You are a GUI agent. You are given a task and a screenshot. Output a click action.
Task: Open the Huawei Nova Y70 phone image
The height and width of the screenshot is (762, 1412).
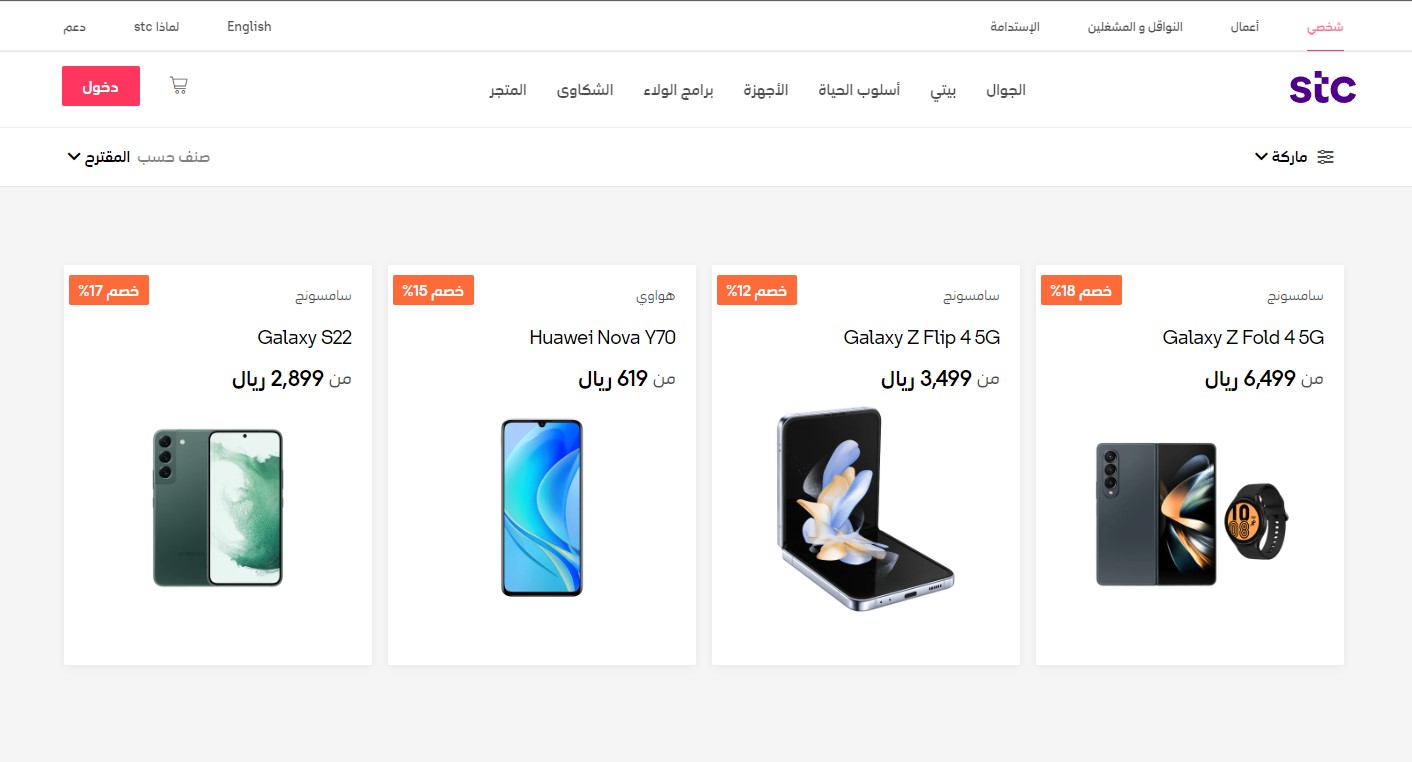click(542, 508)
